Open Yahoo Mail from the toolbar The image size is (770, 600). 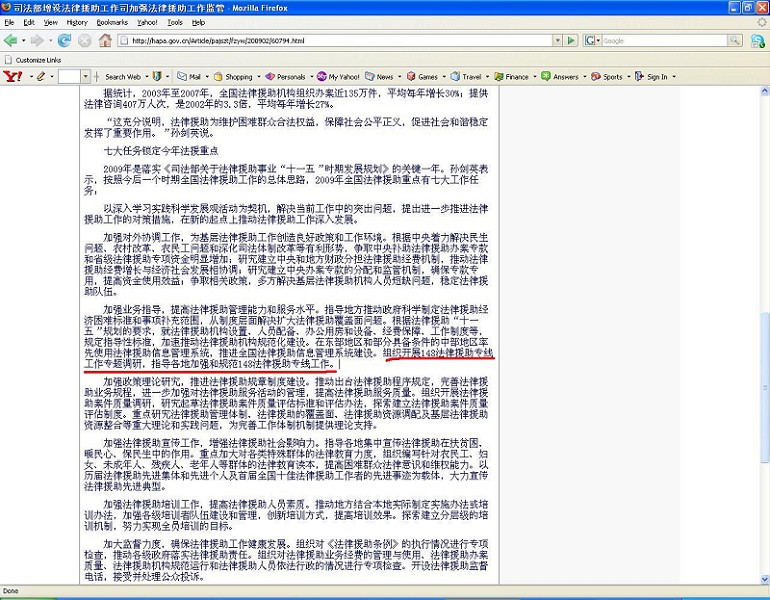coord(189,77)
